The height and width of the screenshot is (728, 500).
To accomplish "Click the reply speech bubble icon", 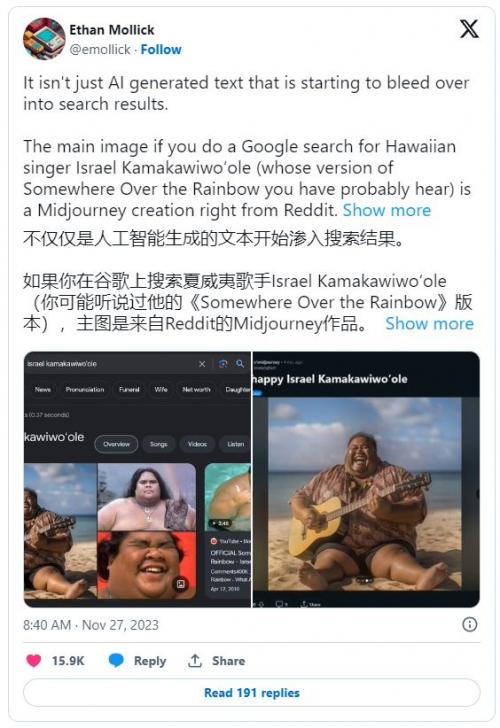I will pyautogui.click(x=116, y=660).
